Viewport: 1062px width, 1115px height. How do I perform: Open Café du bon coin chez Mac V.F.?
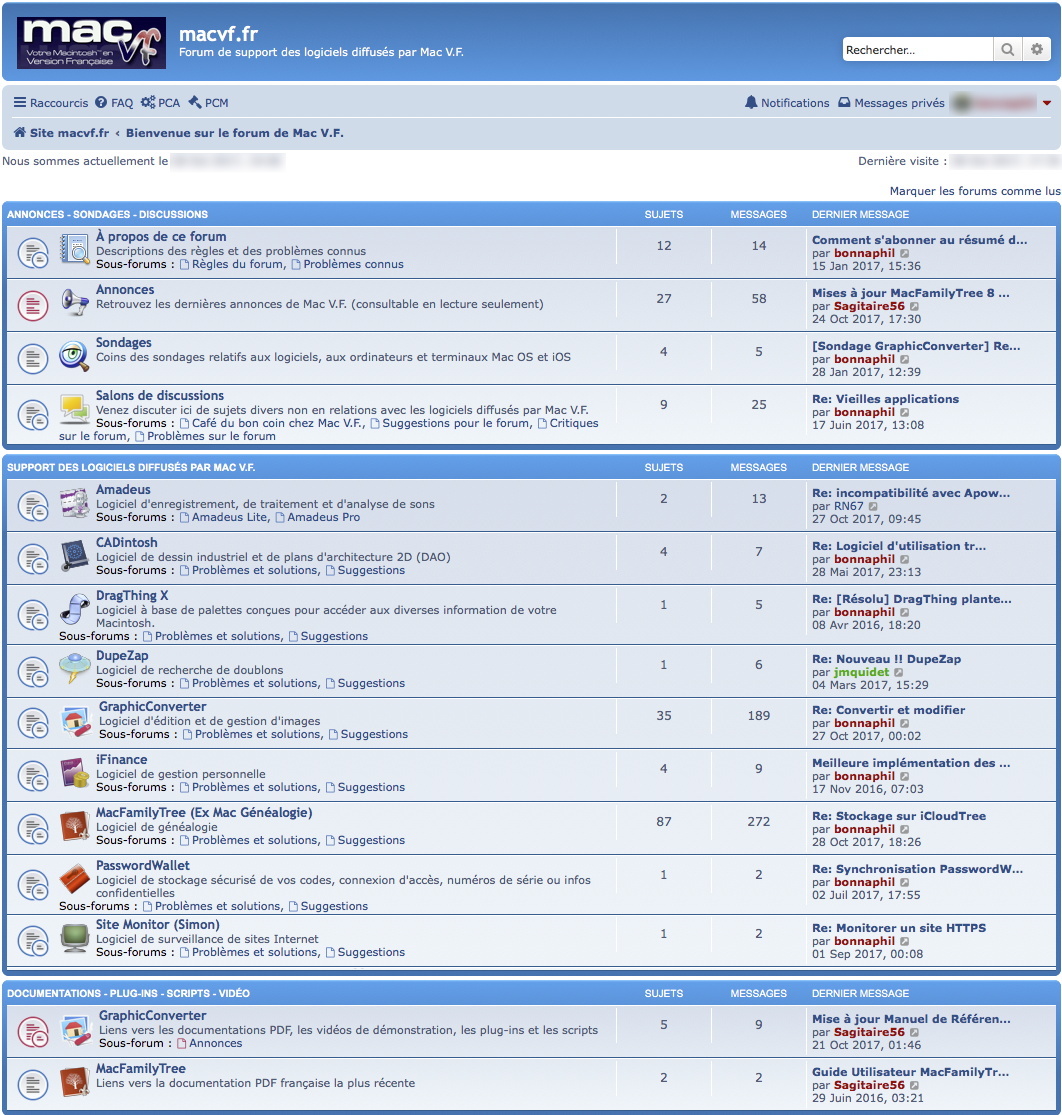click(x=272, y=422)
